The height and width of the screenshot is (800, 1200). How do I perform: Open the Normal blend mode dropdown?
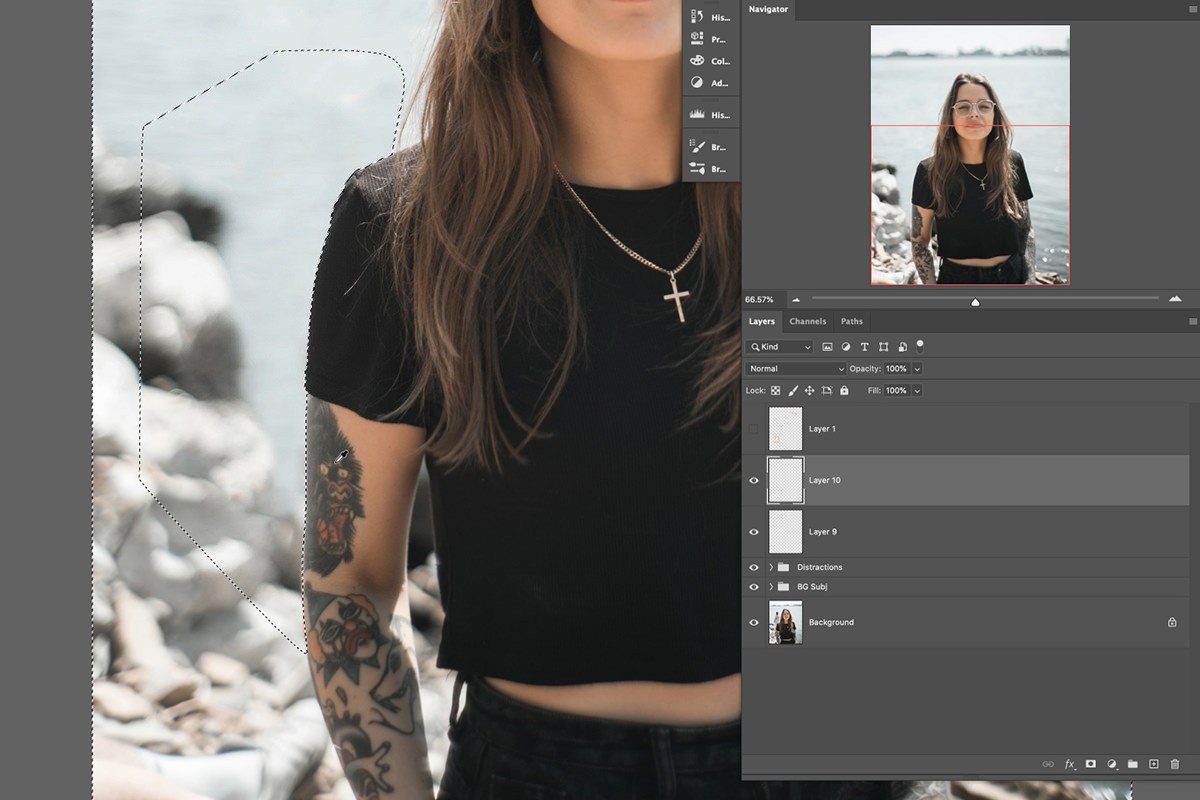[x=796, y=369]
